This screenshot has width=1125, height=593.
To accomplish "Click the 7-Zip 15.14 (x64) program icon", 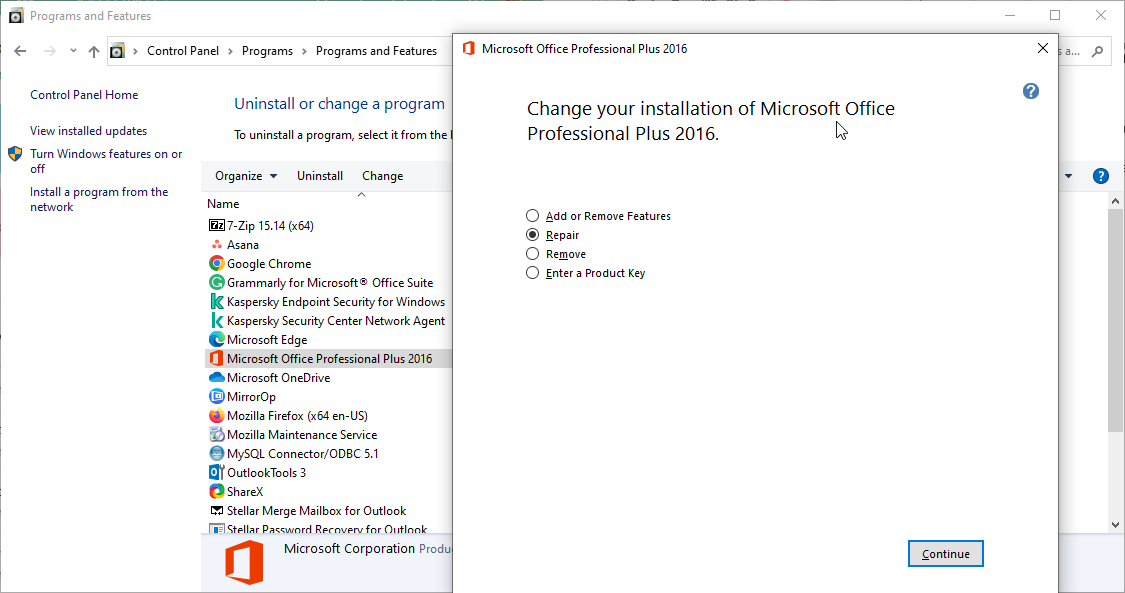I will 216,225.
